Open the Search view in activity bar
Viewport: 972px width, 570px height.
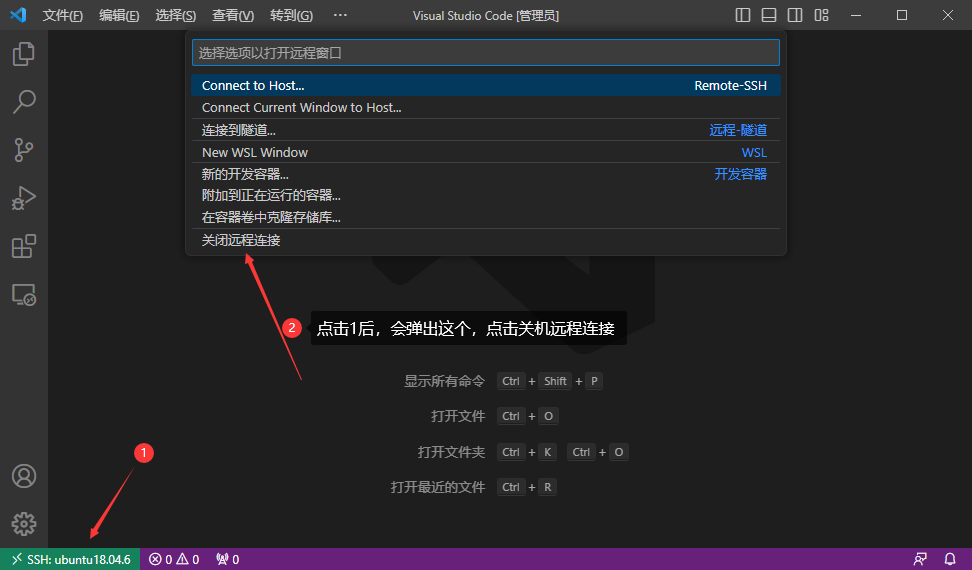24,102
